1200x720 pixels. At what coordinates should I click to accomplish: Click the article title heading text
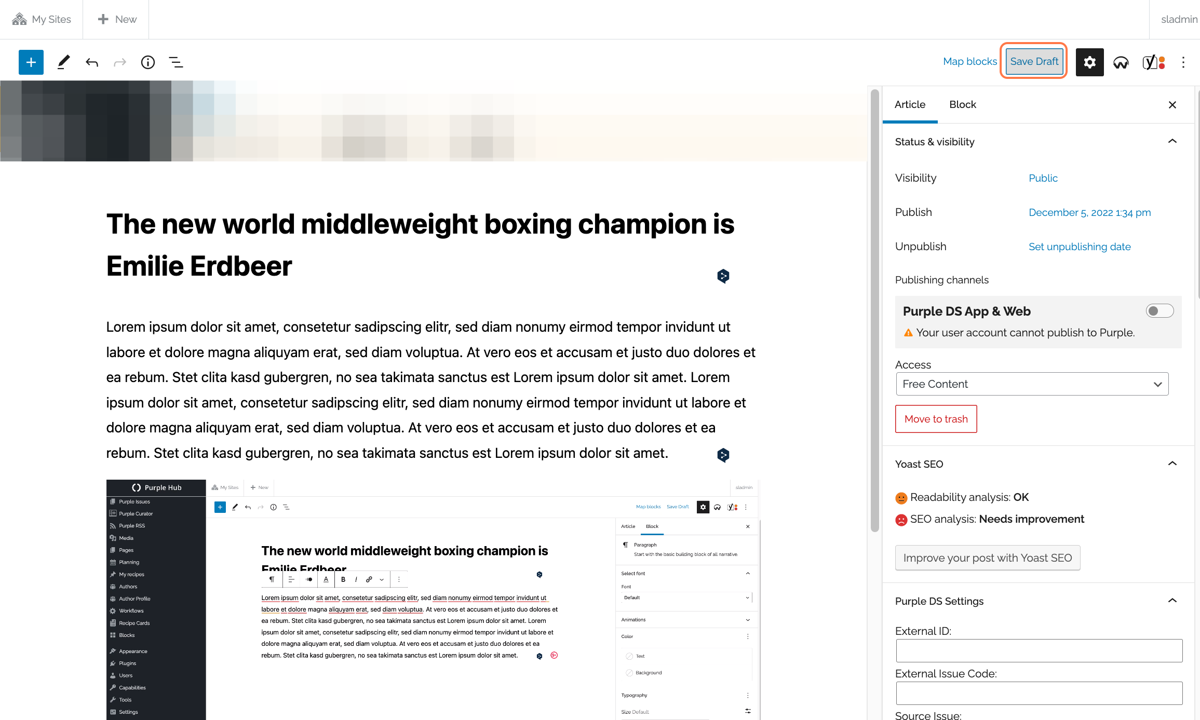point(420,245)
